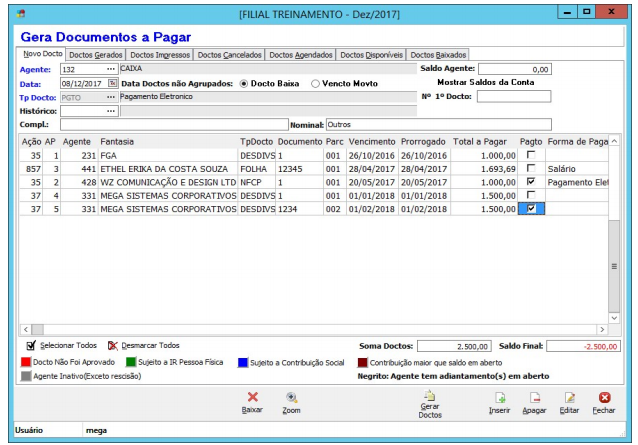Select the Docto Baixa radio option

[244, 84]
